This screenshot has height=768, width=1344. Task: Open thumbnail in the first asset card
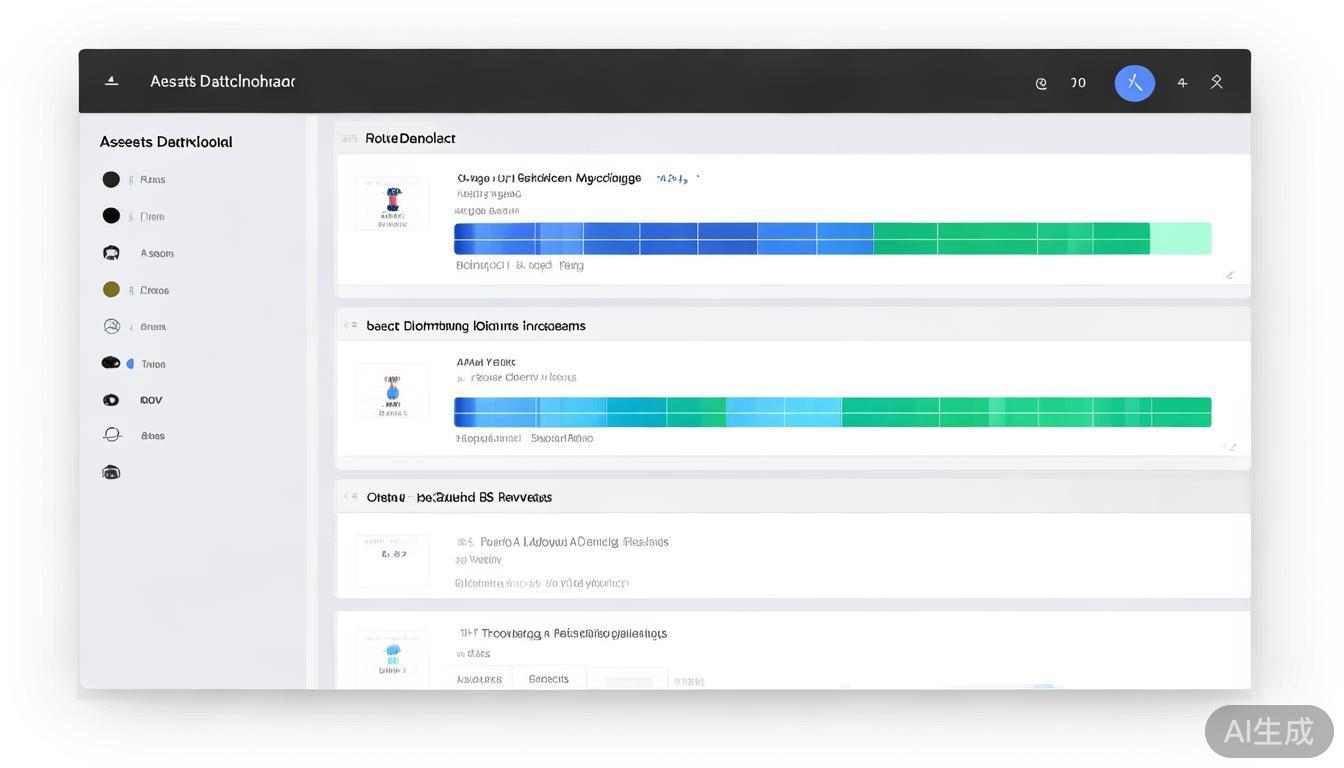pyautogui.click(x=392, y=204)
